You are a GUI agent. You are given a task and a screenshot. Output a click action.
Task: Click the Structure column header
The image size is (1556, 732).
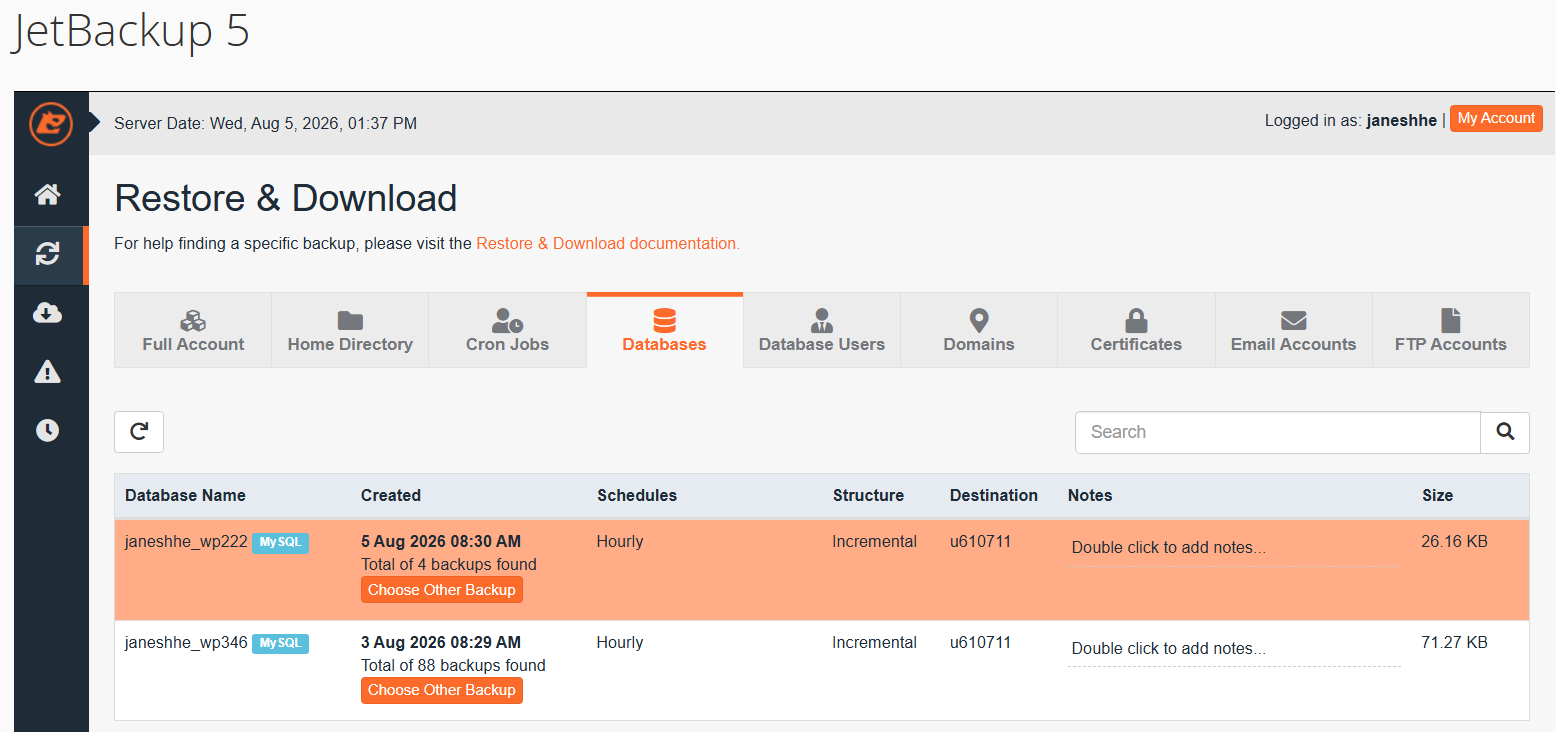coord(868,495)
